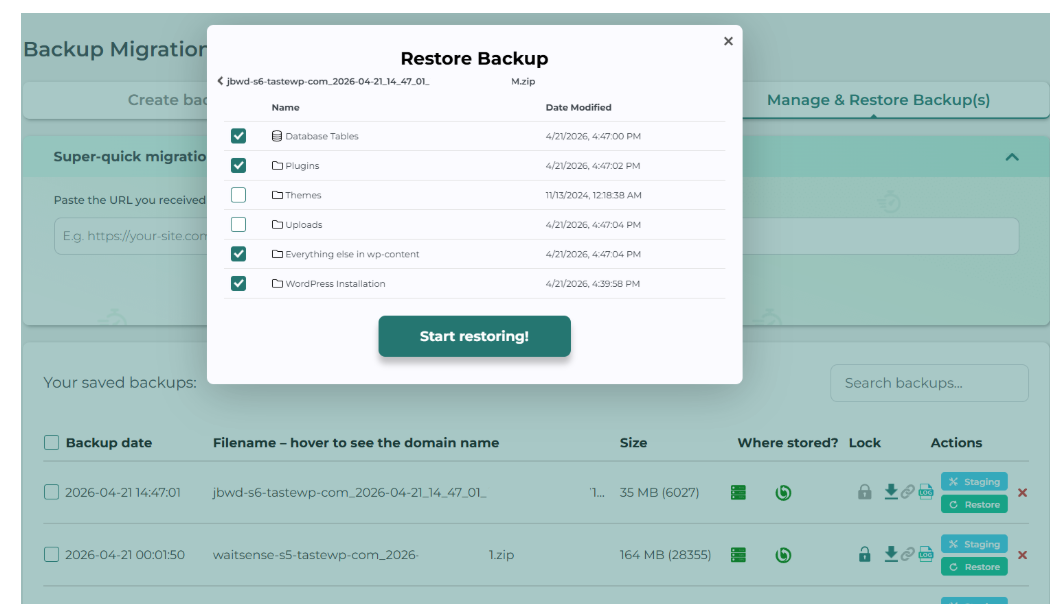Click the Search backups field

coord(929,383)
